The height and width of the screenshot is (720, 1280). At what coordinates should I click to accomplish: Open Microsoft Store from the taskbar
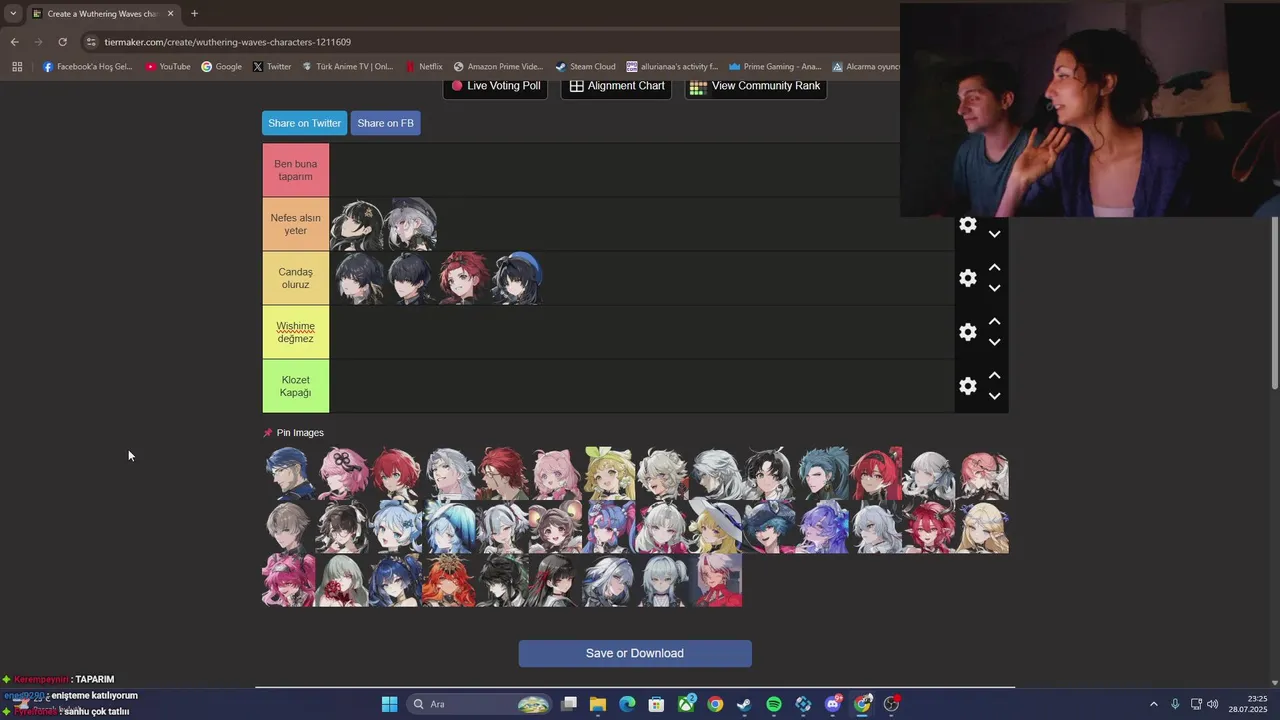(656, 704)
